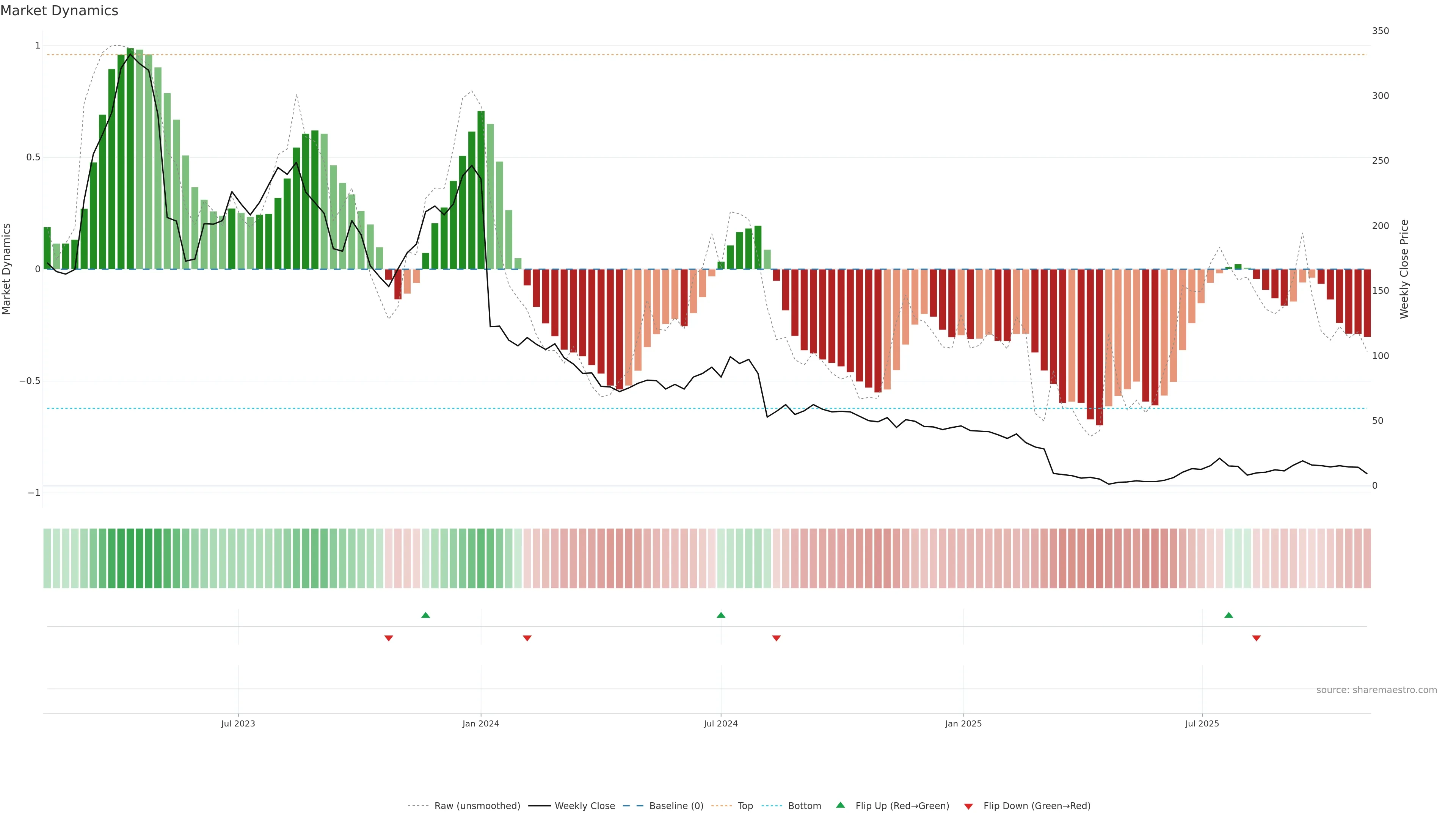Click the Market Dynamics chart title
The image size is (1456, 819).
(60, 11)
